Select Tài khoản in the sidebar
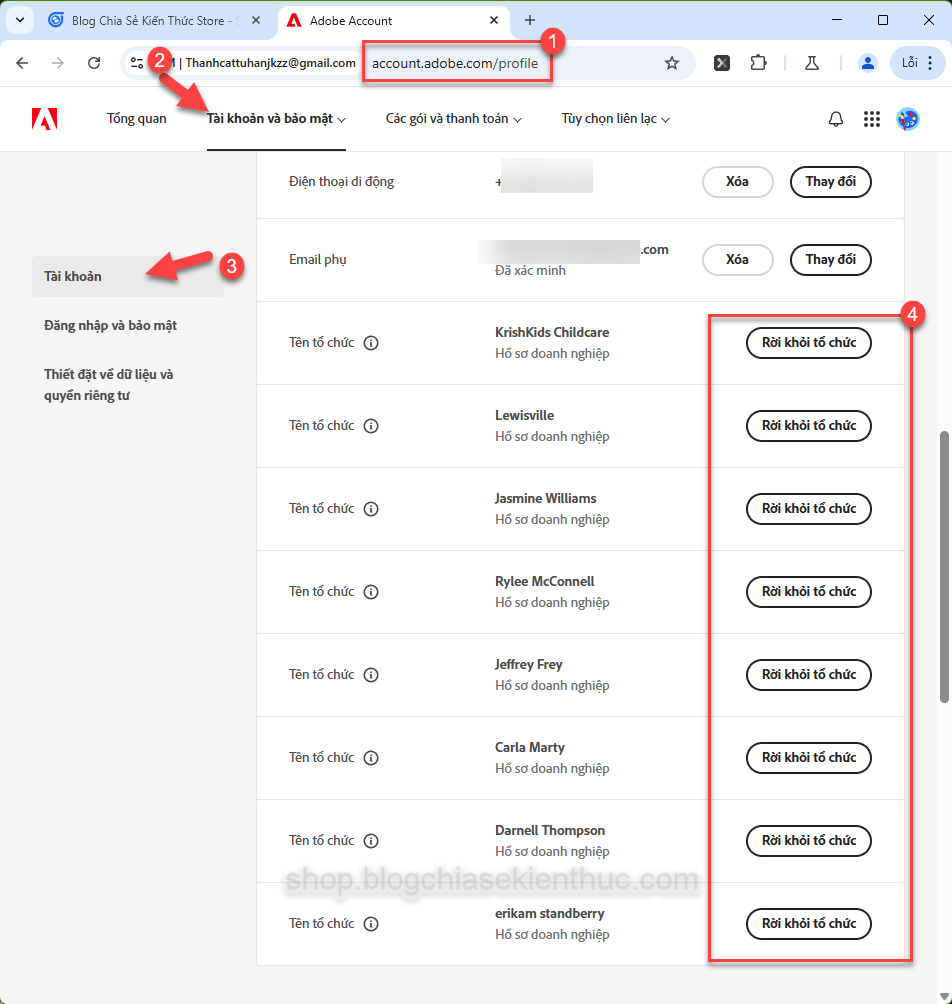Screen dimensions: 952x1004 (127, 277)
